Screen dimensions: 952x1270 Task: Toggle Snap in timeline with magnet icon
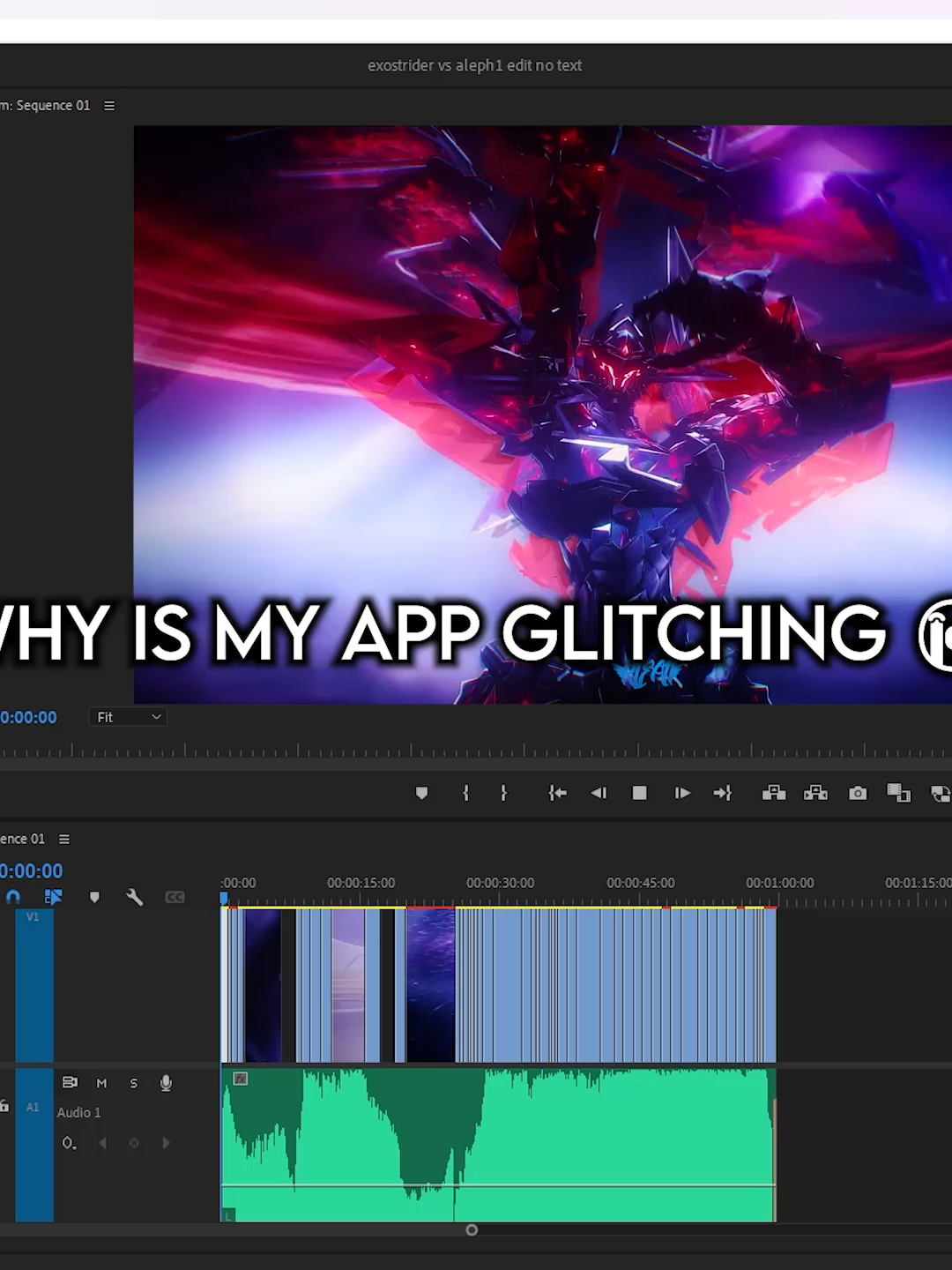13,897
